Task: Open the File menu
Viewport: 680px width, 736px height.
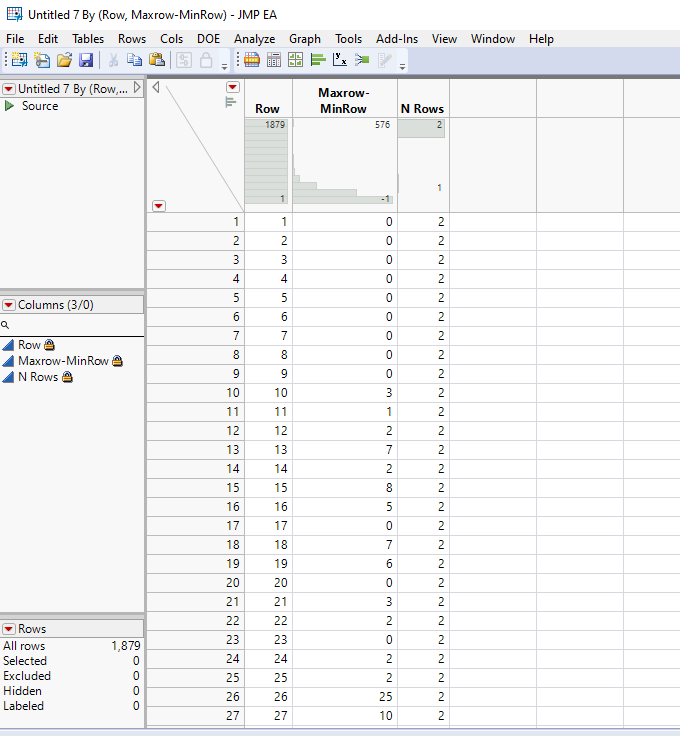Action: tap(15, 38)
